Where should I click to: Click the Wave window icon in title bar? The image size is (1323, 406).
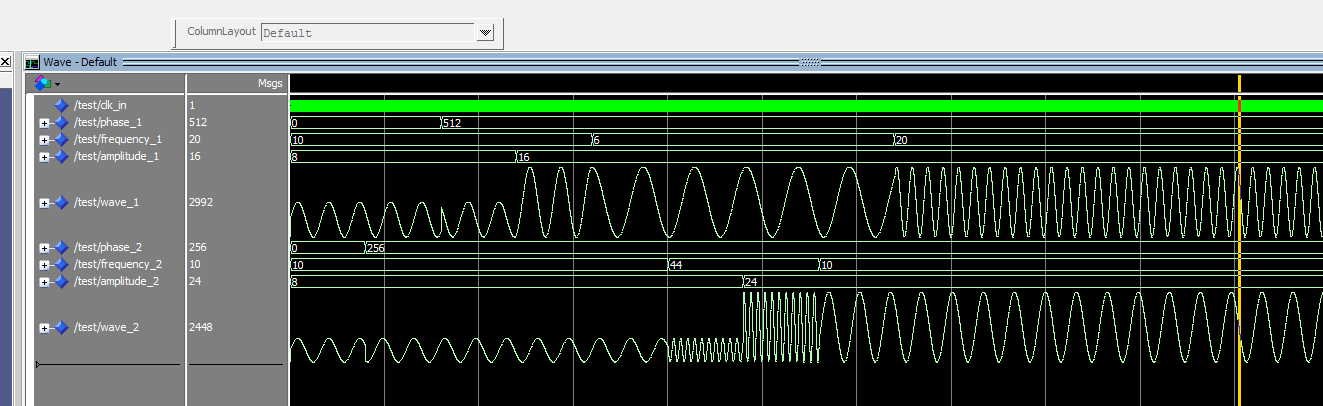32,62
